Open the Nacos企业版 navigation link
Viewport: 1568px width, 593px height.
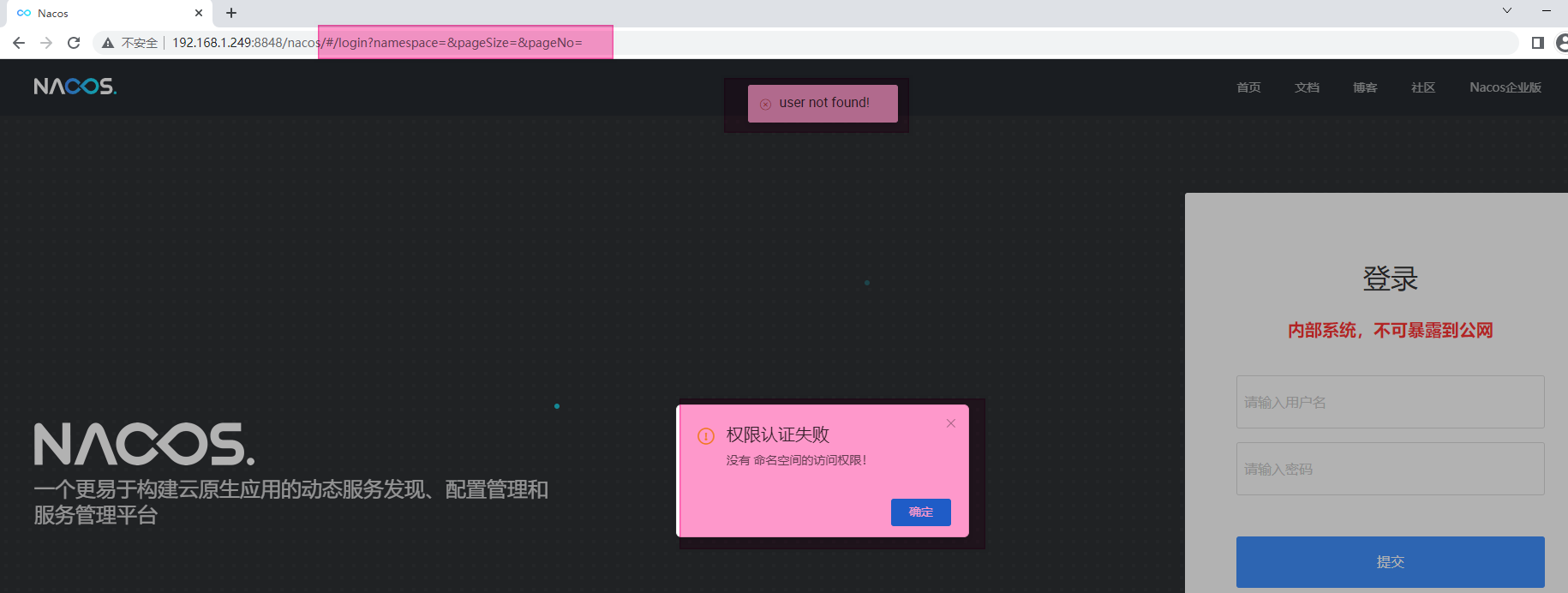1505,87
